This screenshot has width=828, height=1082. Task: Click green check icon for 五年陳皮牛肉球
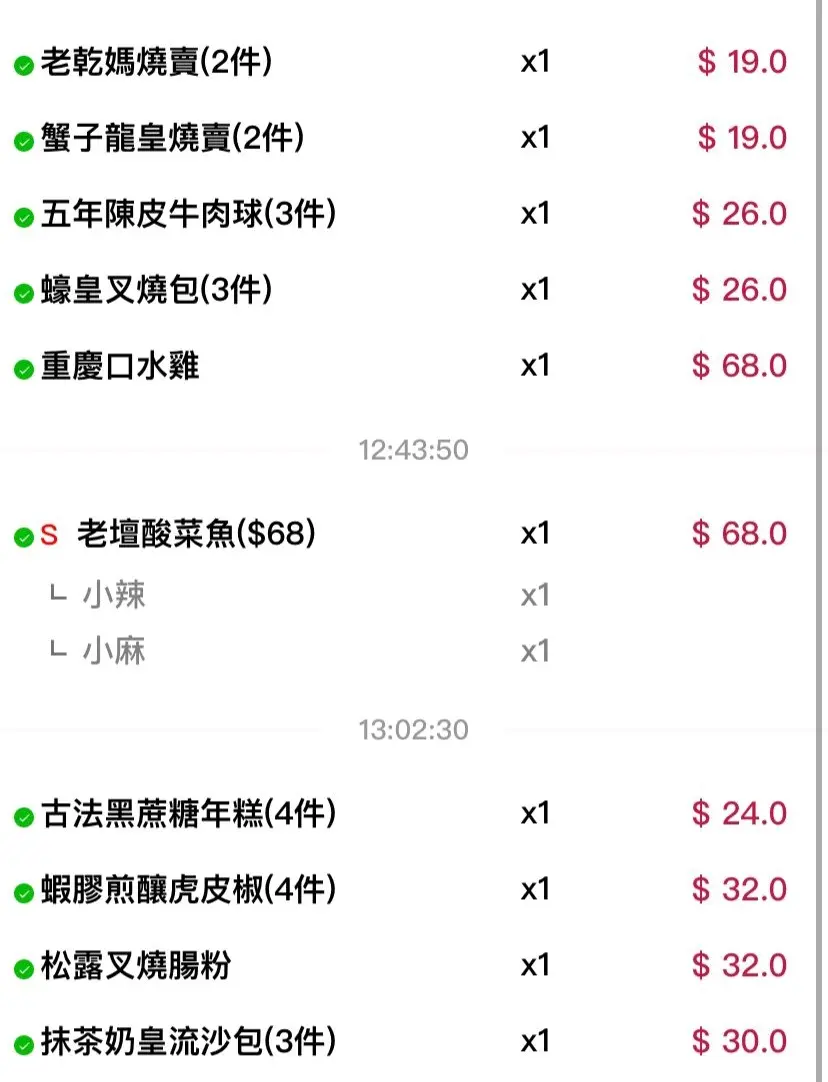pos(24,218)
